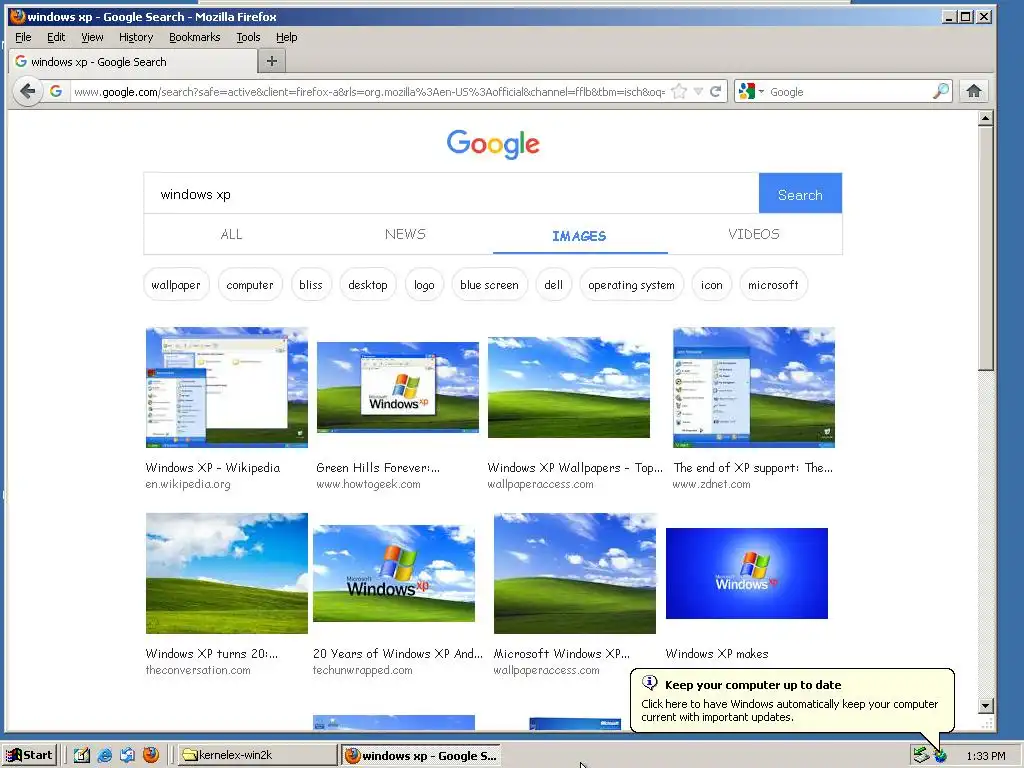Switch to the ALL results tab
Viewport: 1024px width, 768px height.
[x=231, y=234]
